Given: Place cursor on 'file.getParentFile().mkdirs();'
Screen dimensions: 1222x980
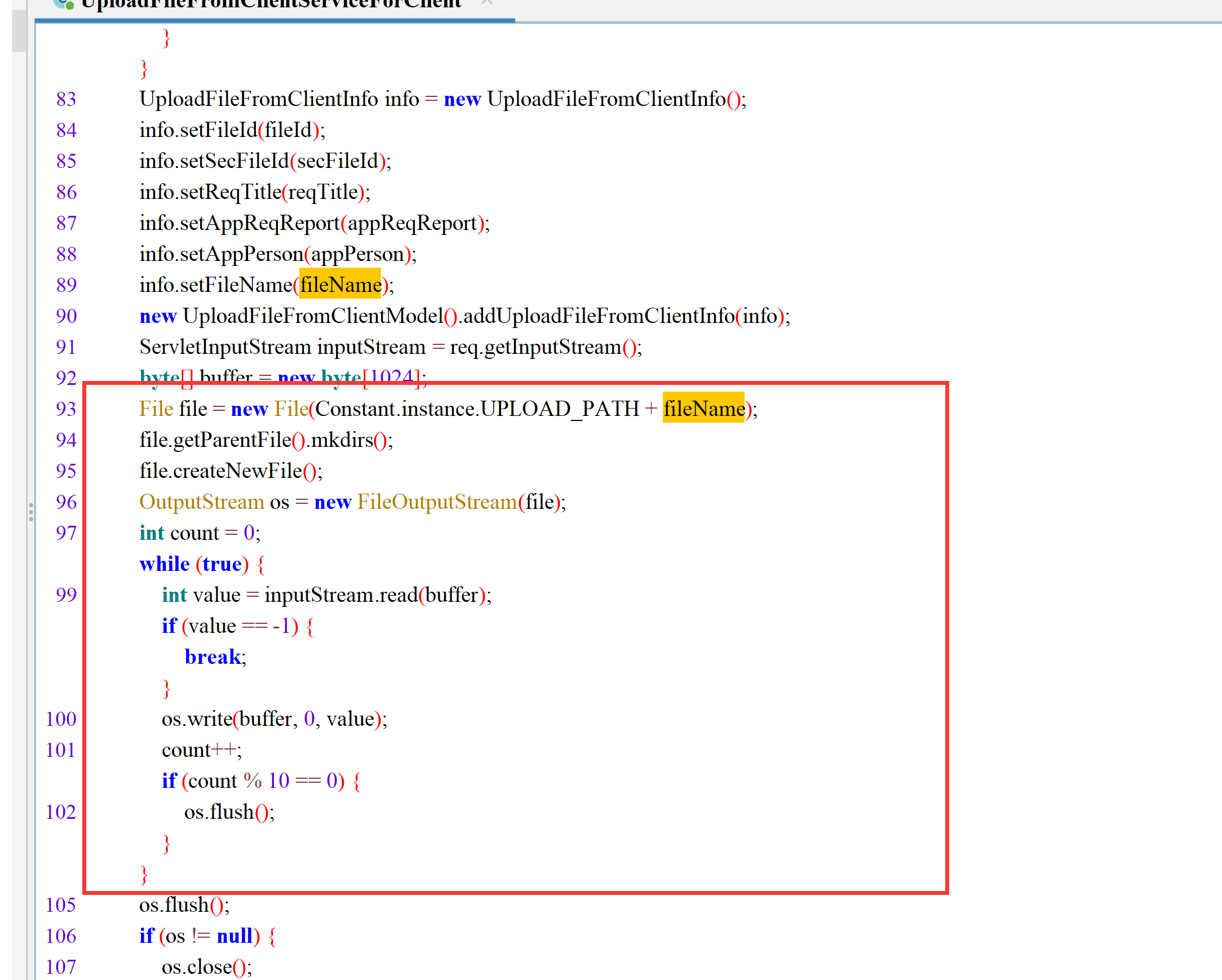Looking at the screenshot, I should pyautogui.click(x=267, y=440).
